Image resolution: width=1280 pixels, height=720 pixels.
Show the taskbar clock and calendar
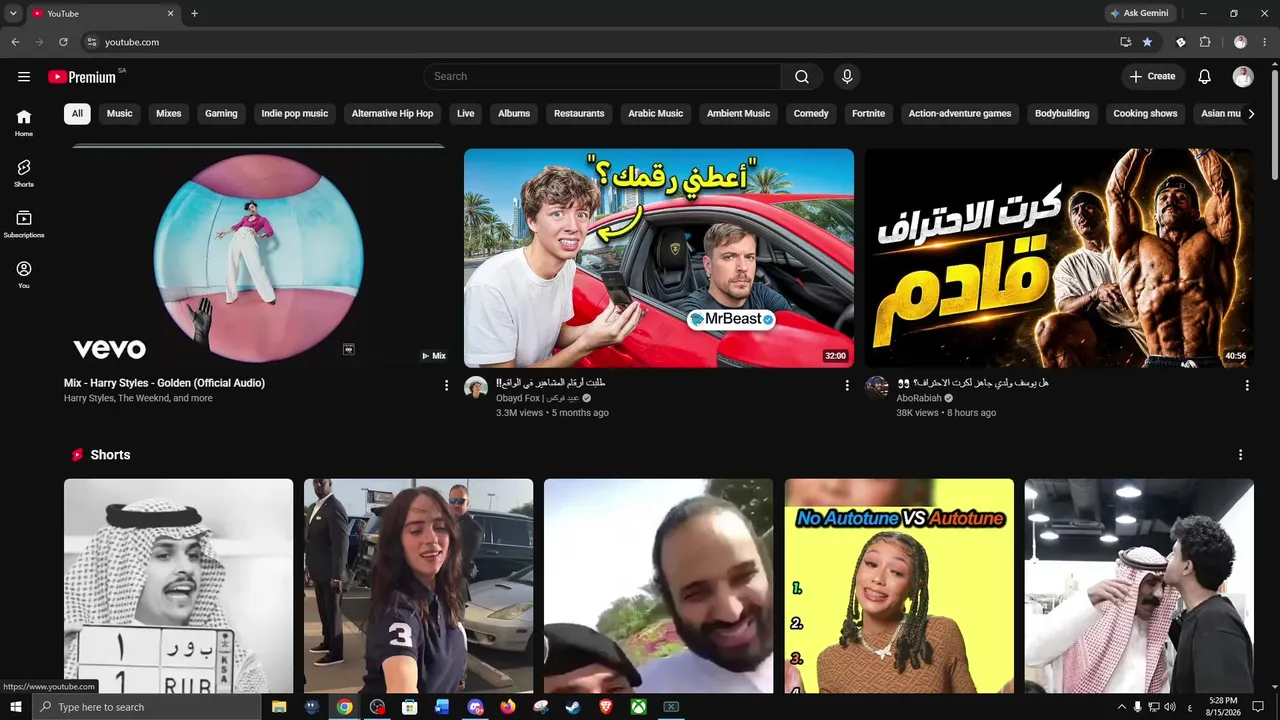tap(1224, 707)
